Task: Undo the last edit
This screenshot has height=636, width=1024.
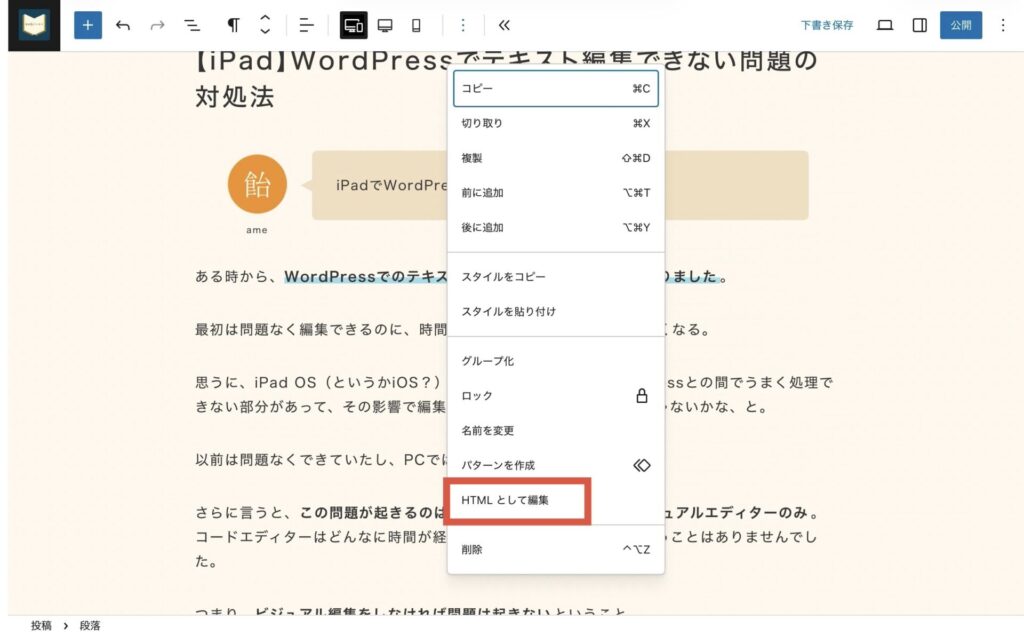Action: 123,25
